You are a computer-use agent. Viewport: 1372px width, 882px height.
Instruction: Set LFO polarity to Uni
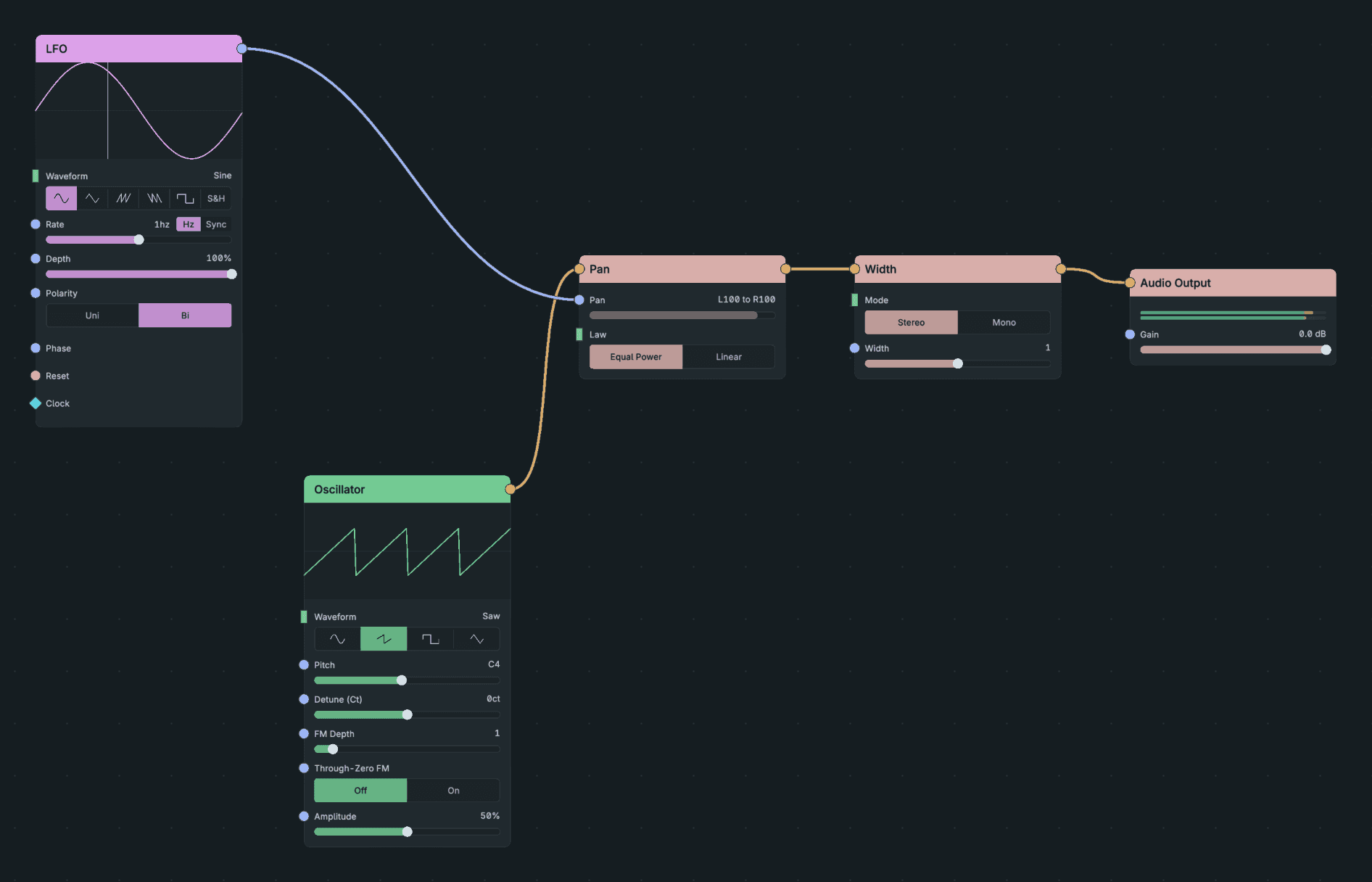92,316
